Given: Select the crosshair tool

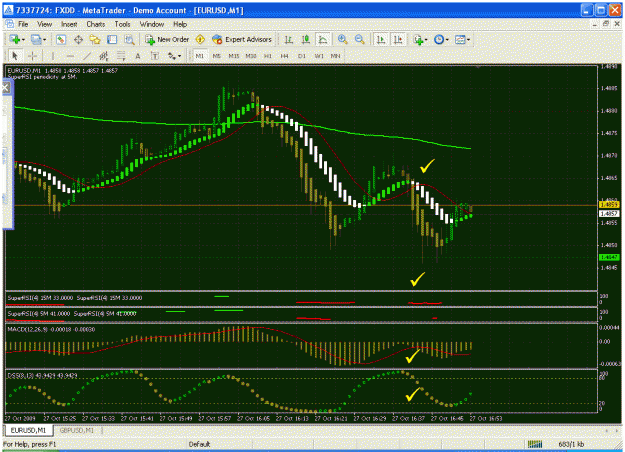Looking at the screenshot, I should coord(32,56).
